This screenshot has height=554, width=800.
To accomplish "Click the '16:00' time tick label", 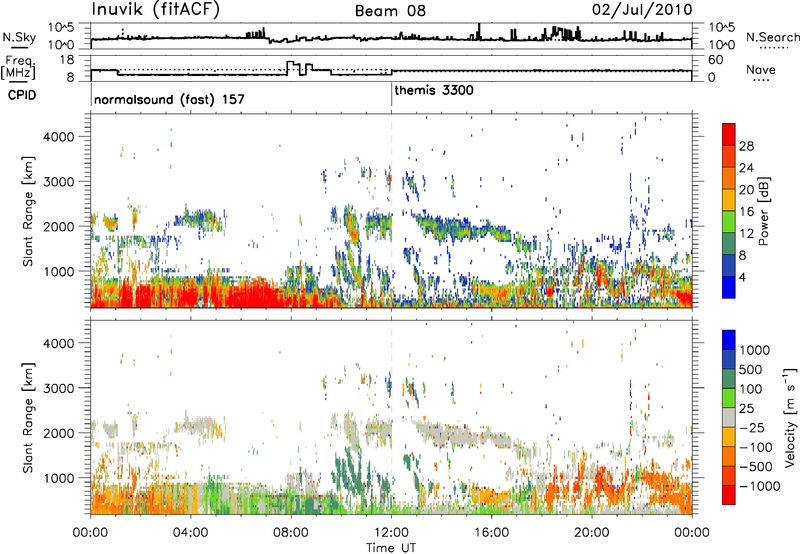I will [491, 533].
